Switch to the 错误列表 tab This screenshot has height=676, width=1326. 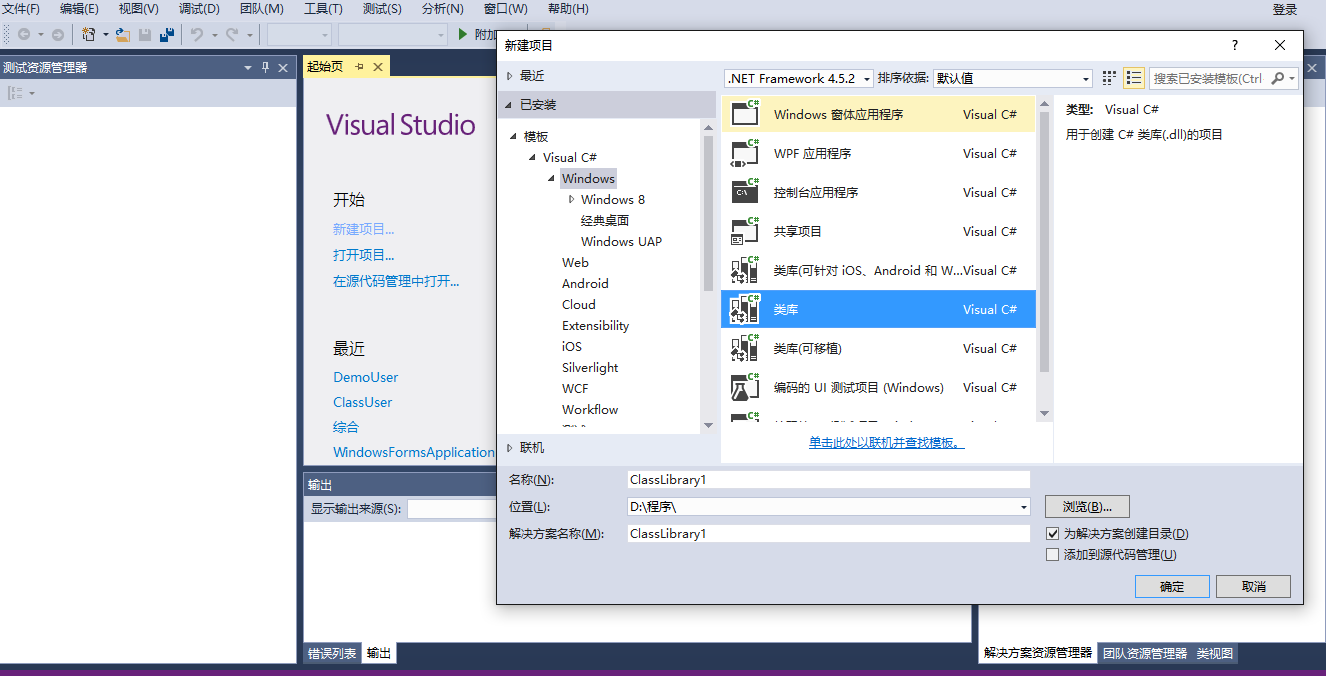[332, 653]
